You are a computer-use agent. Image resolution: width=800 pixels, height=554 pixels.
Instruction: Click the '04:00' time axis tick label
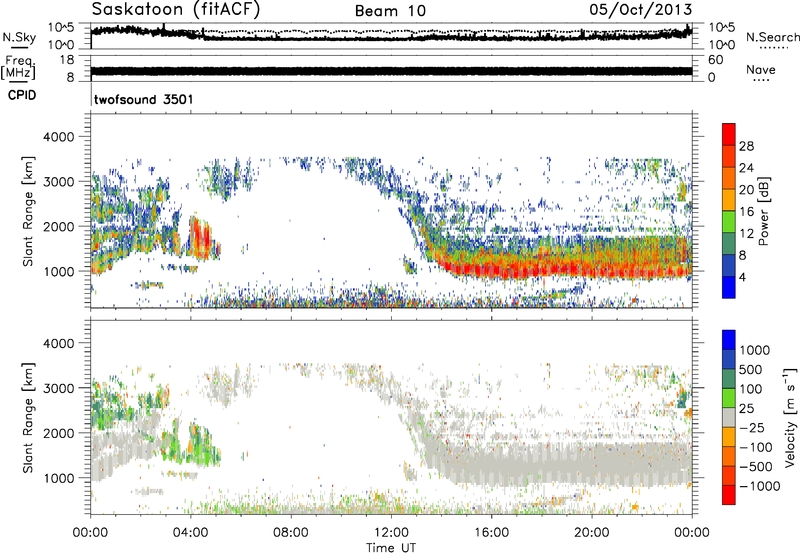point(190,533)
